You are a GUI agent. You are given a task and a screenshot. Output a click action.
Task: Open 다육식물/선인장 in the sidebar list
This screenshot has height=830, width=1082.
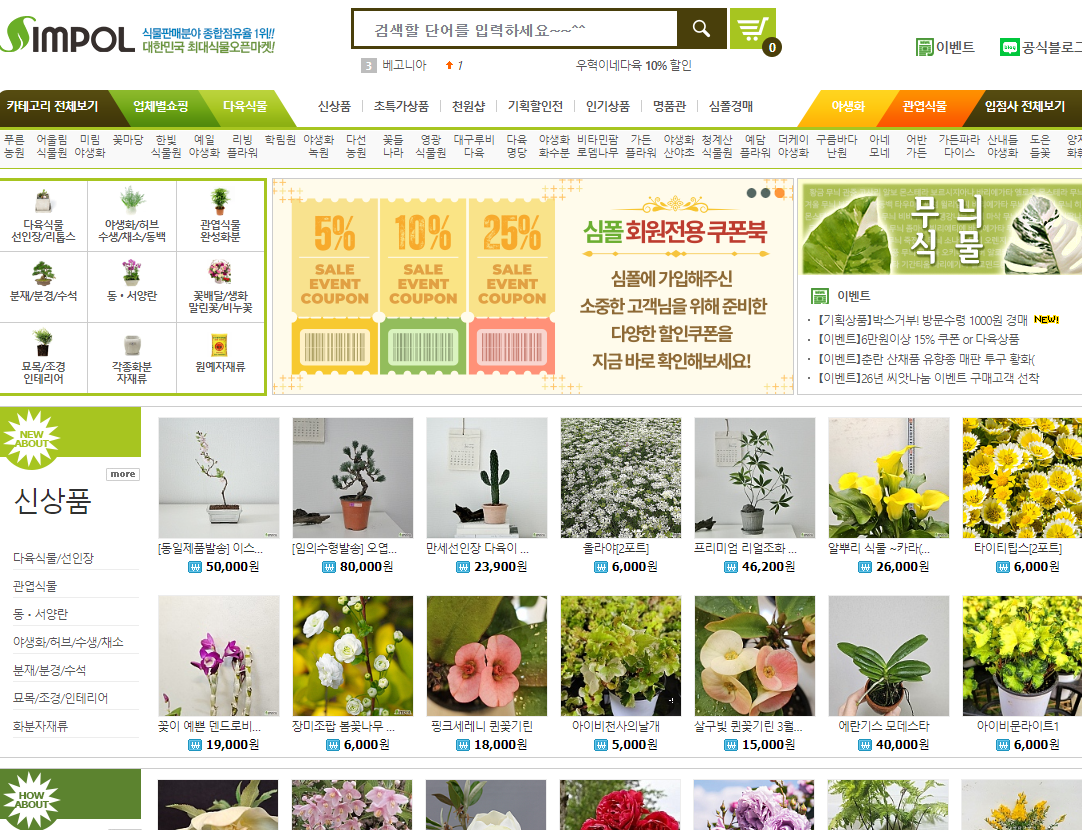tap(53, 557)
